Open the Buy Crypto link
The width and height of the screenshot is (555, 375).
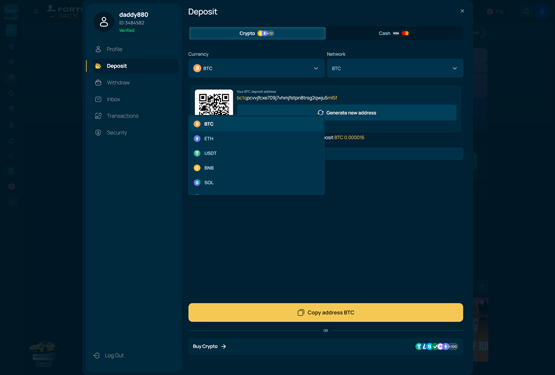coord(209,346)
